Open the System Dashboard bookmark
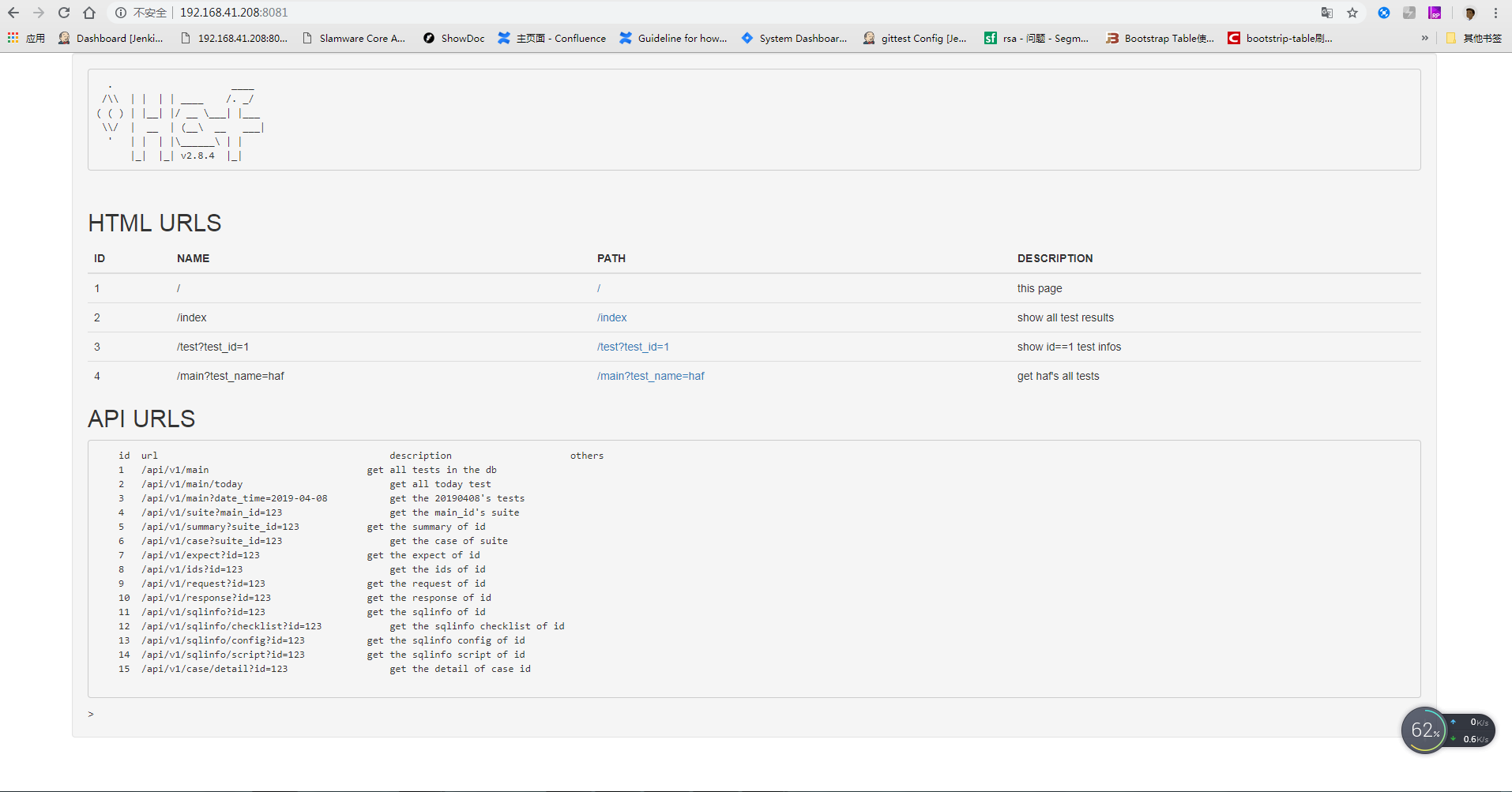 [x=794, y=38]
